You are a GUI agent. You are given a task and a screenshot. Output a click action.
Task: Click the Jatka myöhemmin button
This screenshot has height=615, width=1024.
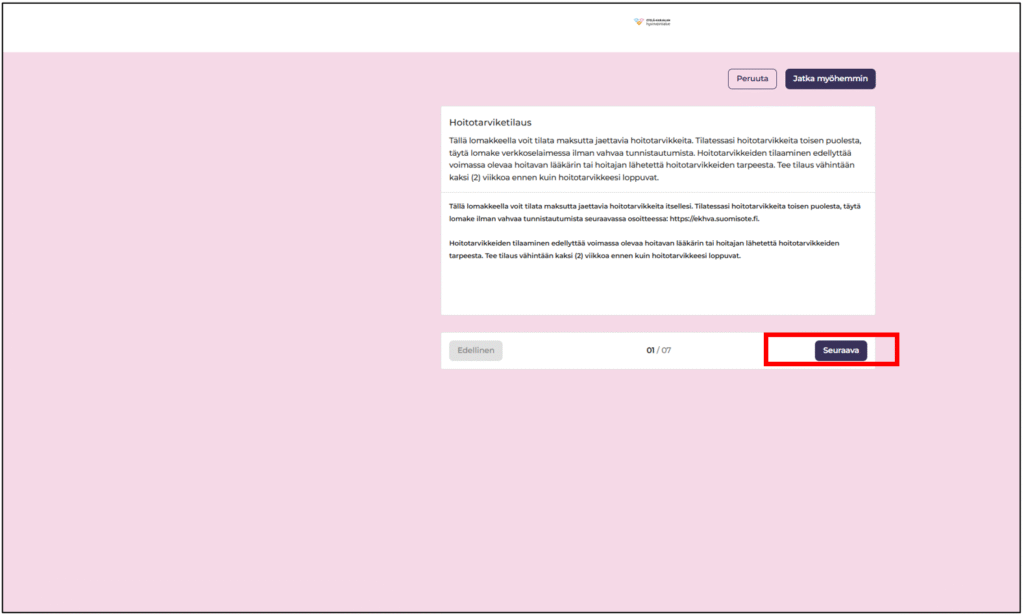click(830, 79)
